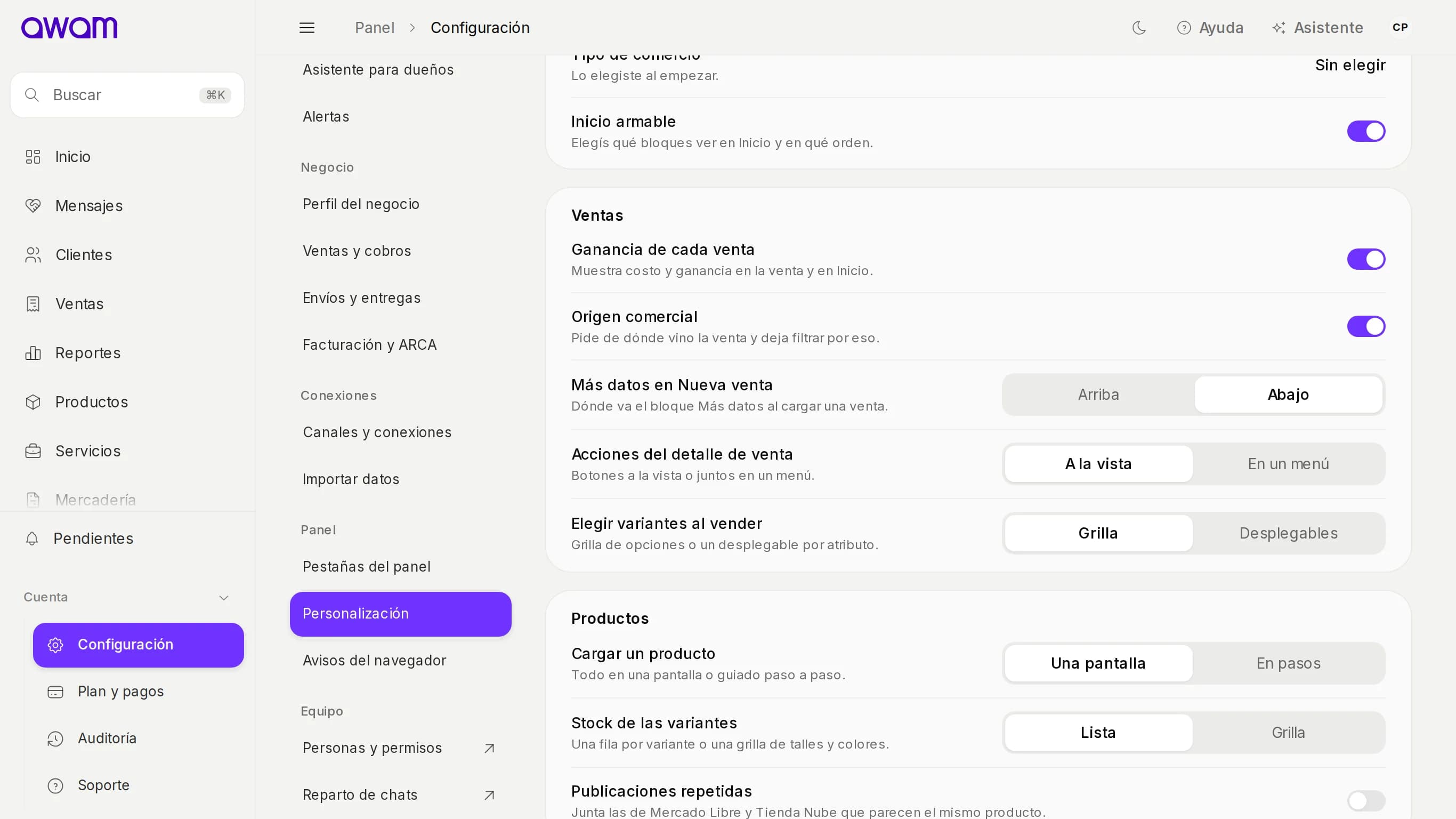
Task: Open Alertas settings section
Action: coord(400,117)
